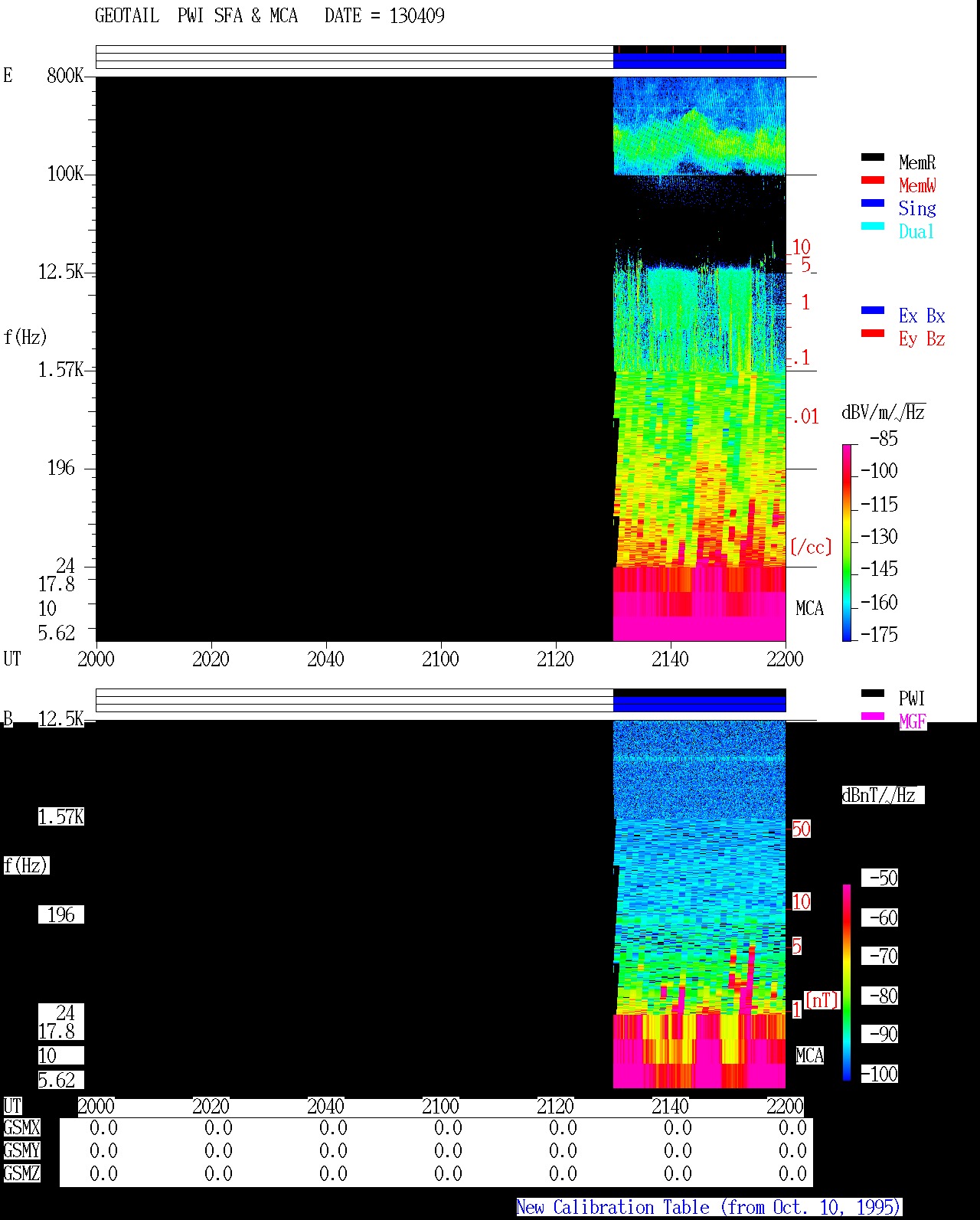Click the '-85' color scale value

coord(884,439)
